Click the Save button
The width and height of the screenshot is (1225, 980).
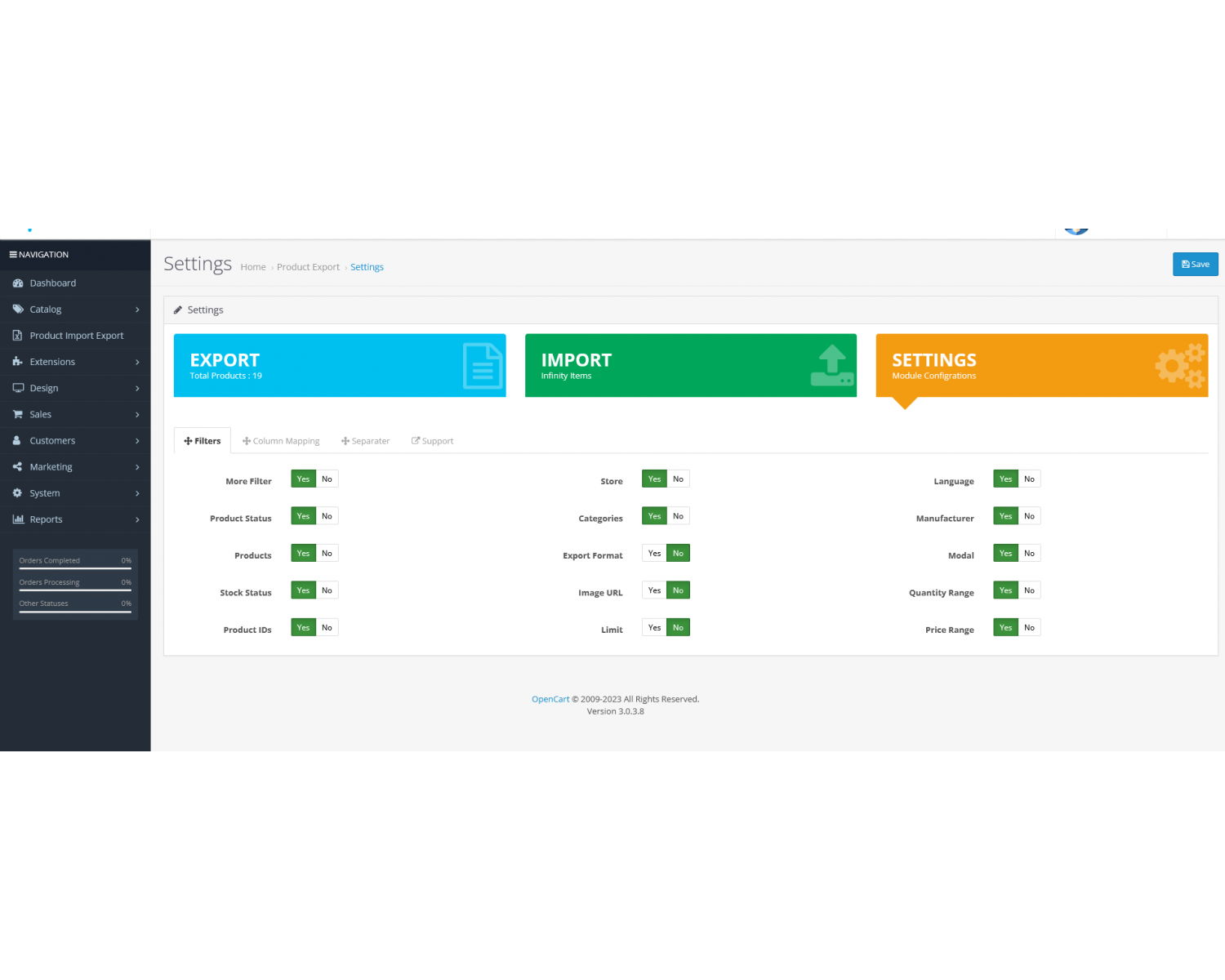[1195, 264]
